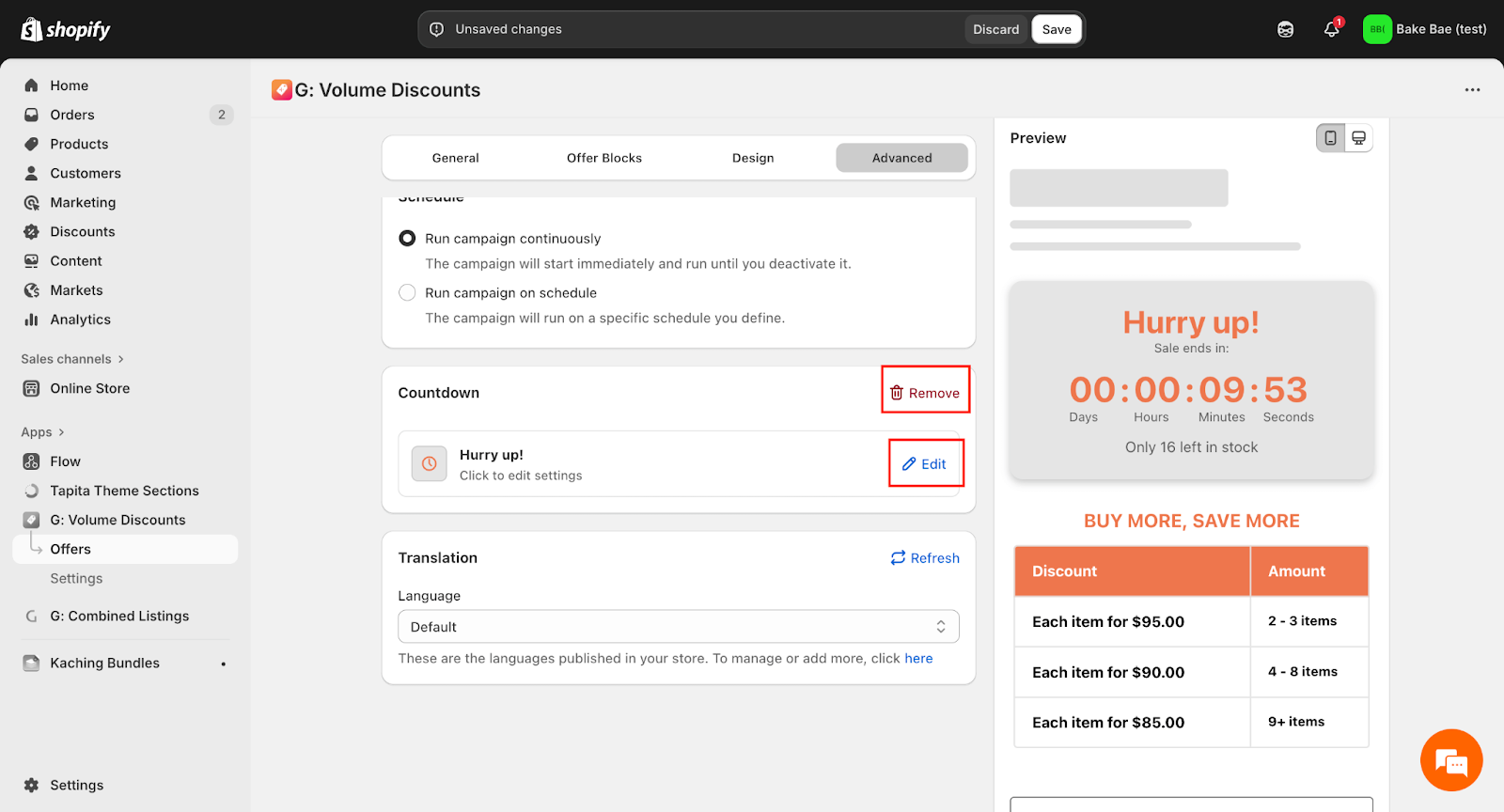Click the Discounts badge icon

(x=32, y=231)
